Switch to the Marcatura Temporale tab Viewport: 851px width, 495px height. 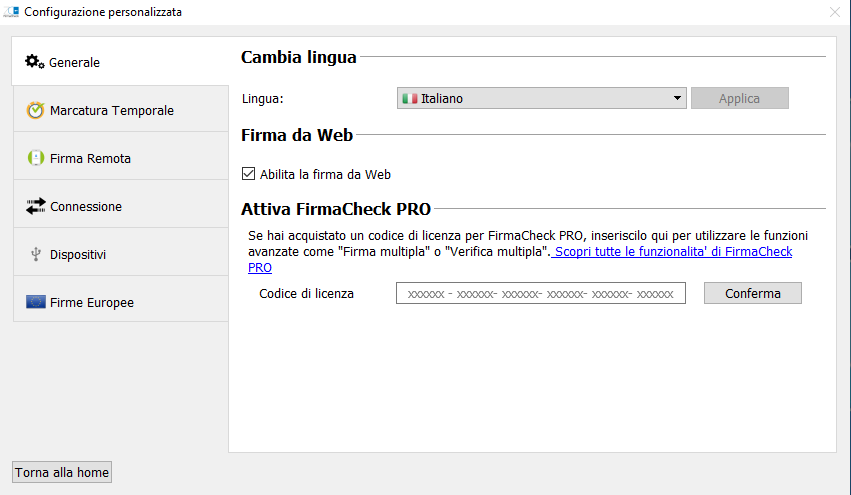click(121, 110)
